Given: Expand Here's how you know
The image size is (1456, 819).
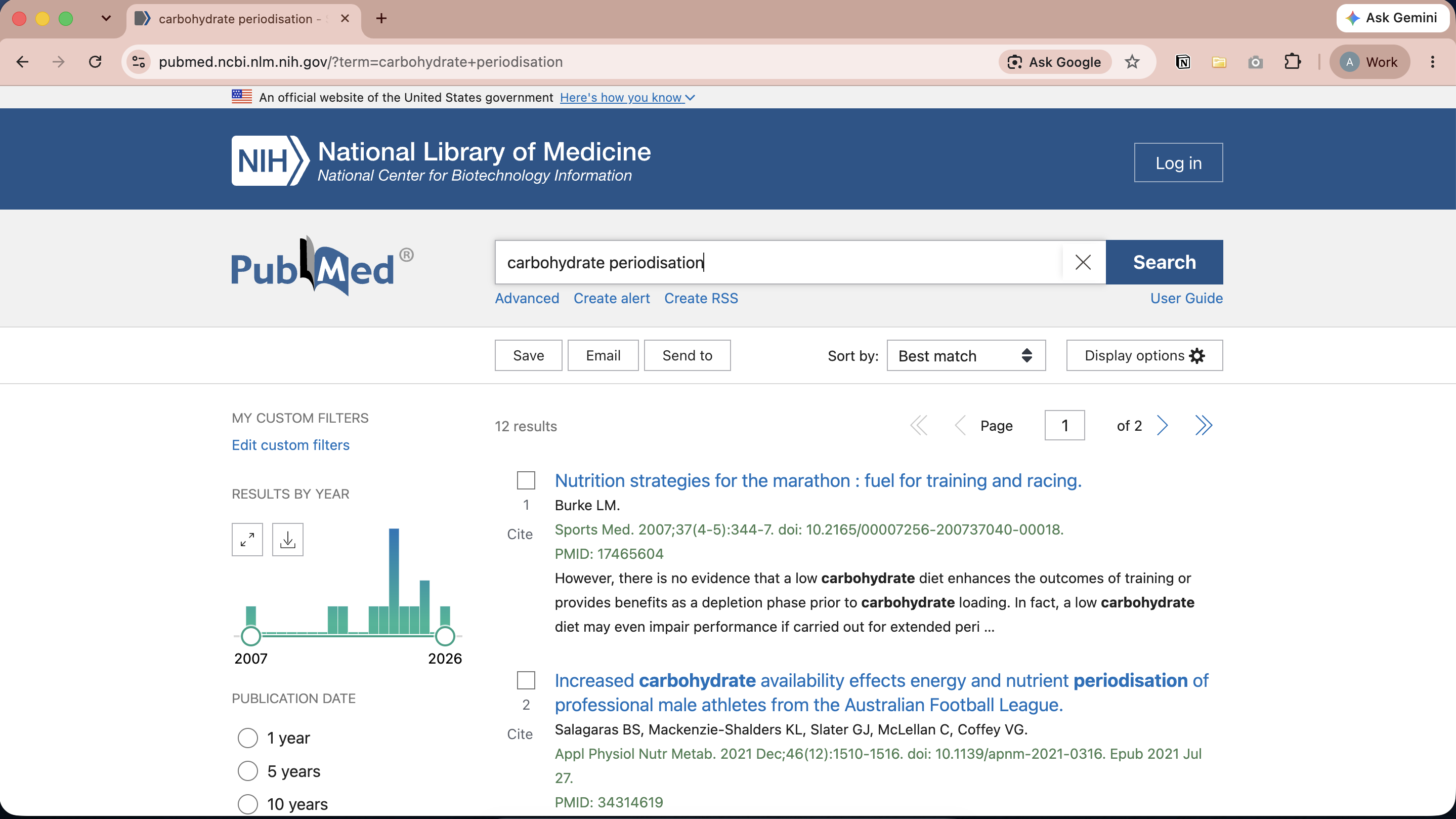Looking at the screenshot, I should (x=627, y=97).
